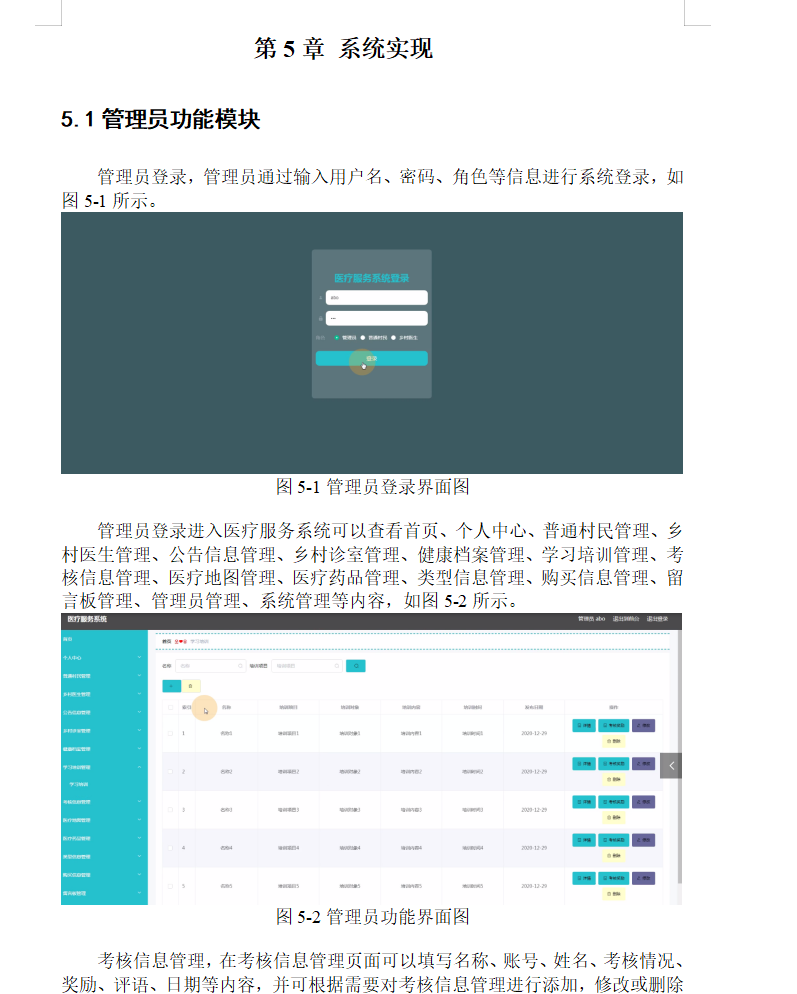The height and width of the screenshot is (994, 797).
Task: Expand the 个人中心 sidebar chevron
Action: (x=139, y=657)
